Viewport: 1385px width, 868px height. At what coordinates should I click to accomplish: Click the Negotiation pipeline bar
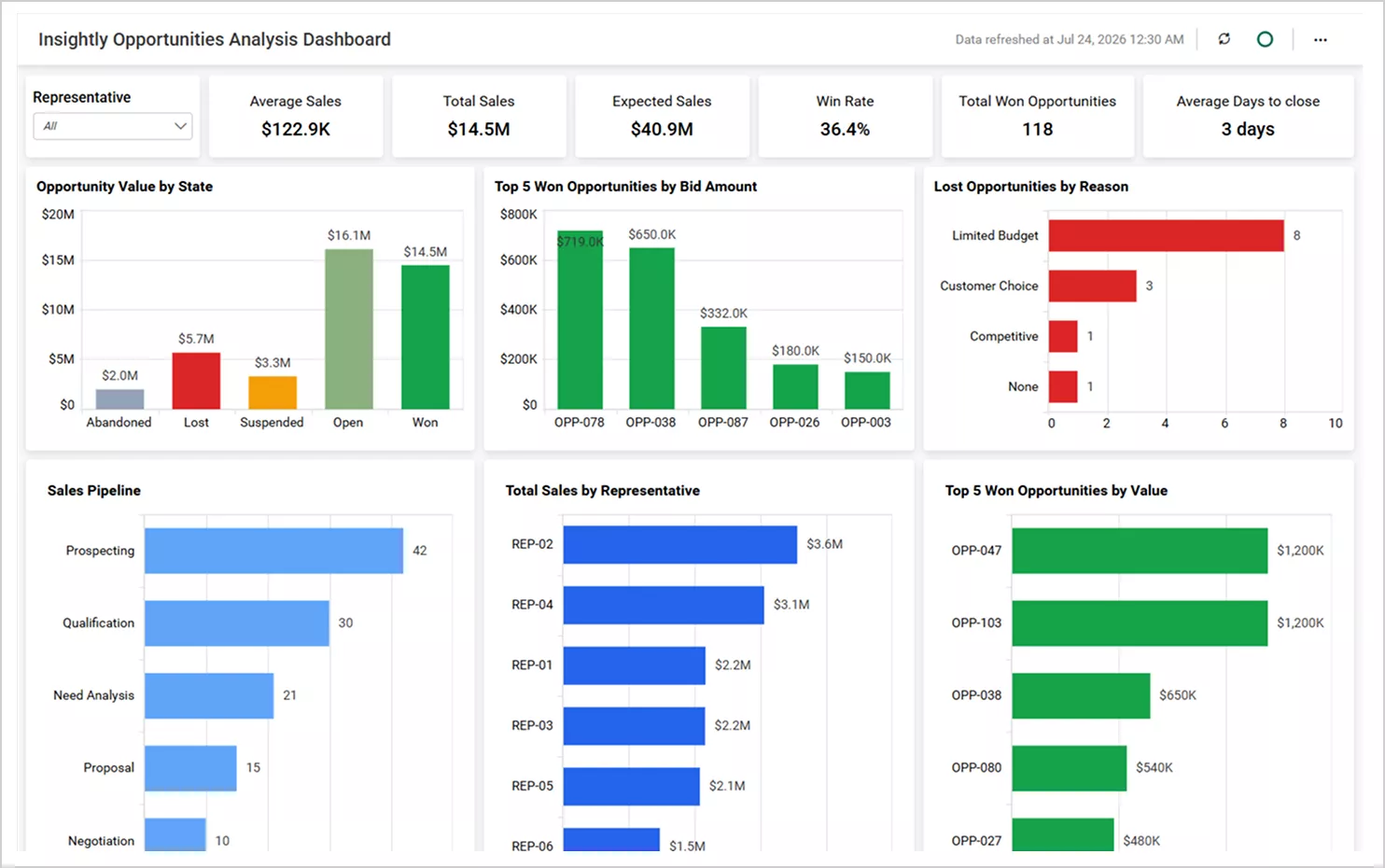175,834
